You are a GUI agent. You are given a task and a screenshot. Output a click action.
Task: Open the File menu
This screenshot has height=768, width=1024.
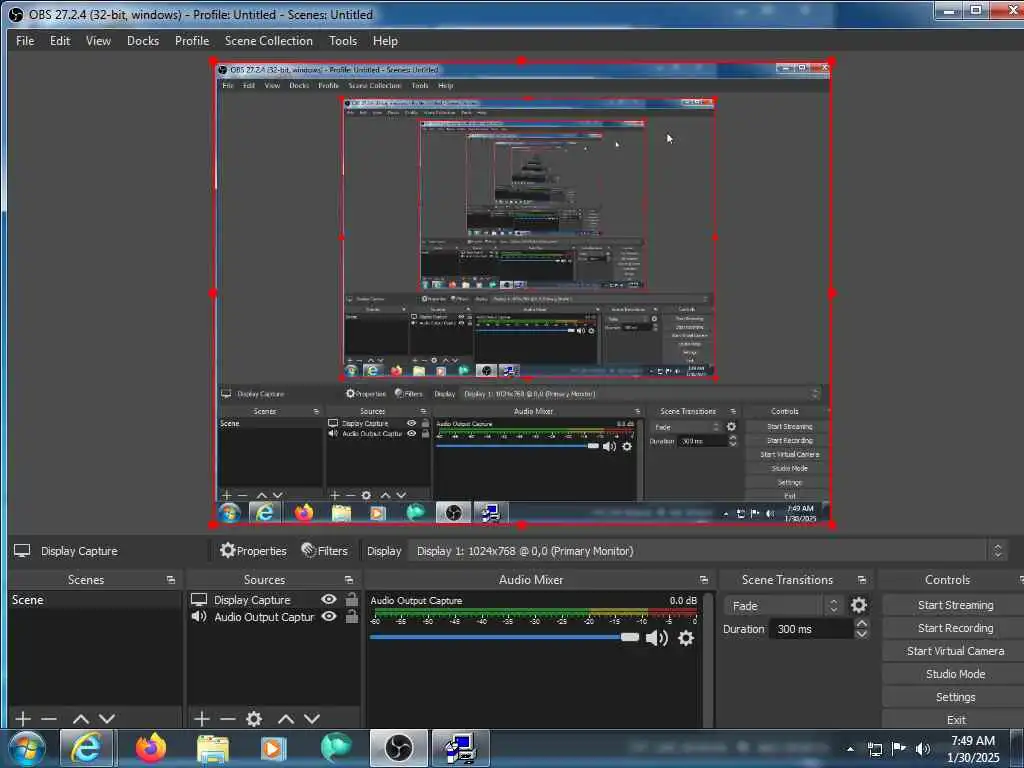[25, 40]
